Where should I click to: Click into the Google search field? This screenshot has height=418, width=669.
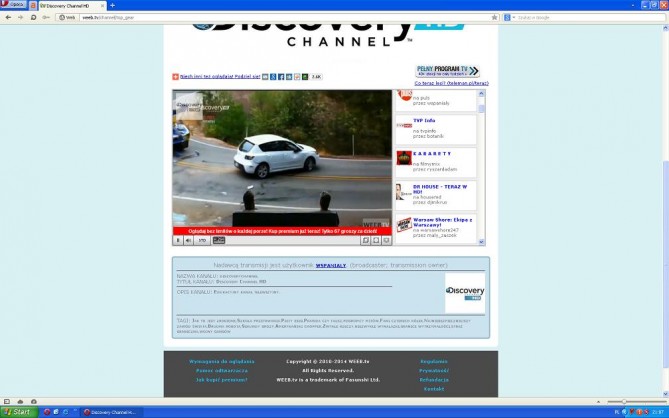(x=590, y=17)
